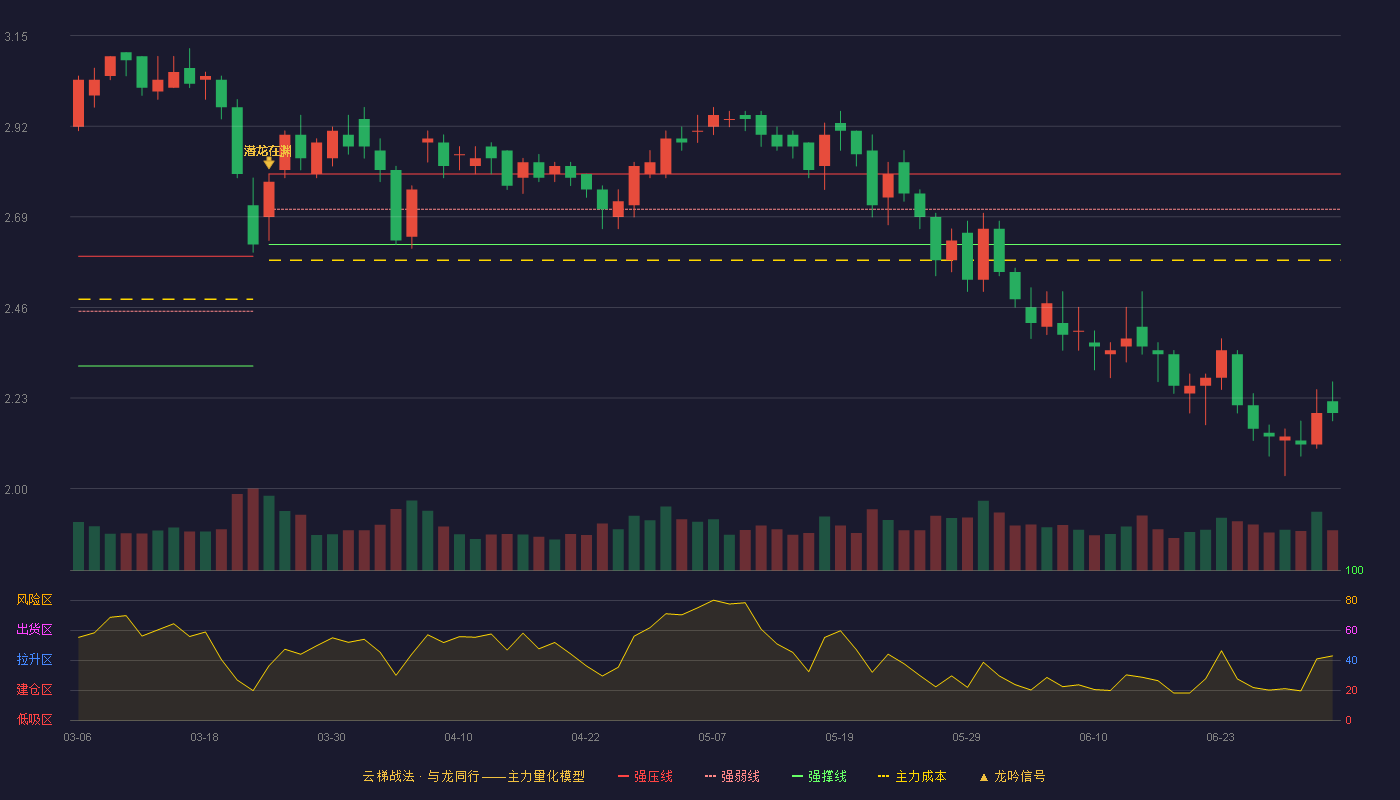Click the 03-30 date label
Viewport: 1400px width, 800px height.
point(331,737)
